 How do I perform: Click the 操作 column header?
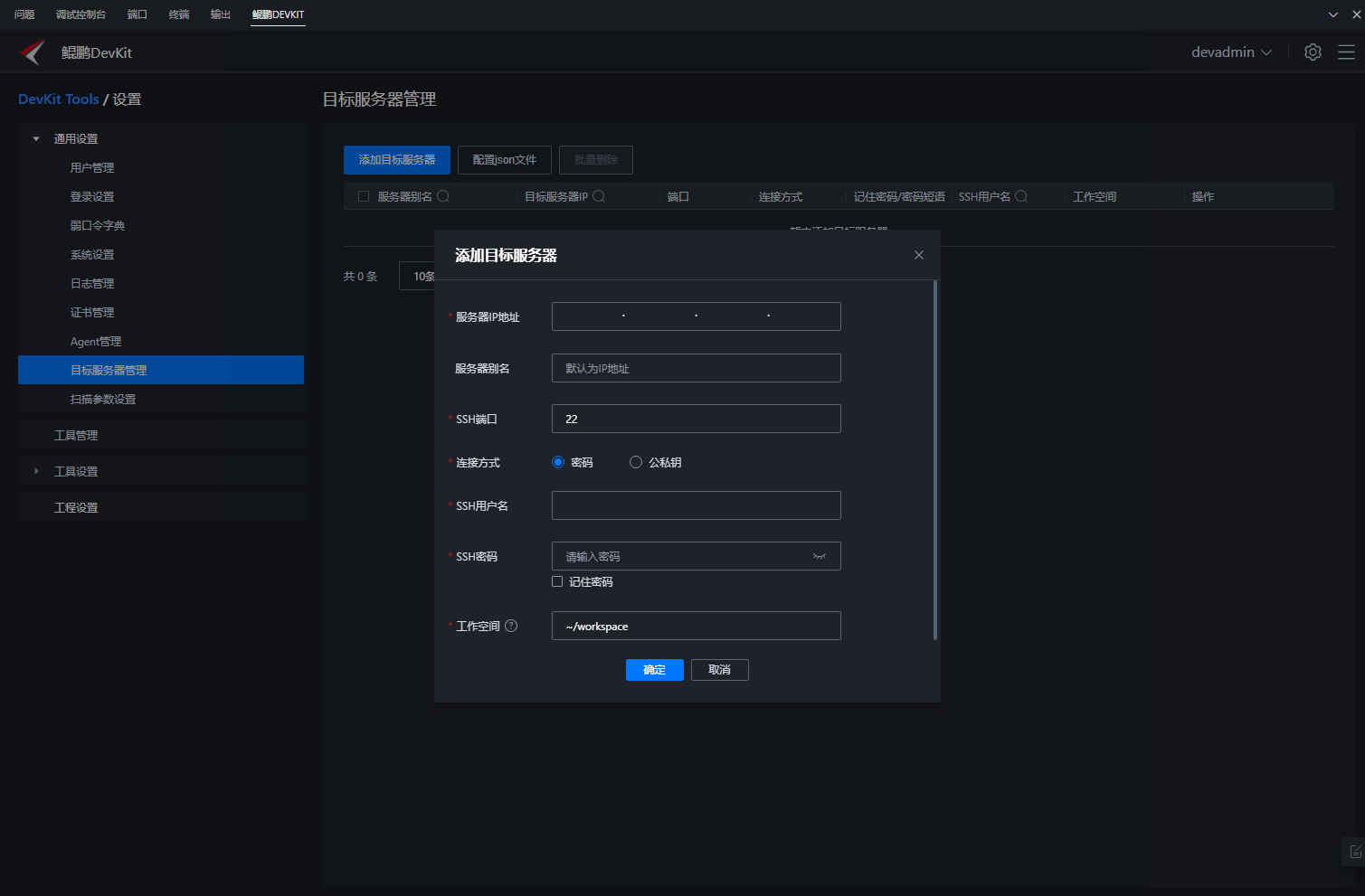pyautogui.click(x=1203, y=196)
